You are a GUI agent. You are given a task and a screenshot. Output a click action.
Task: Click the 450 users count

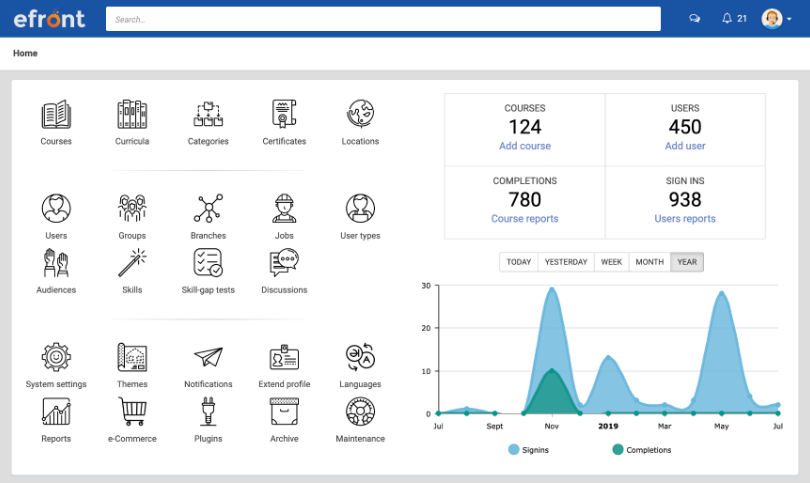pos(684,127)
